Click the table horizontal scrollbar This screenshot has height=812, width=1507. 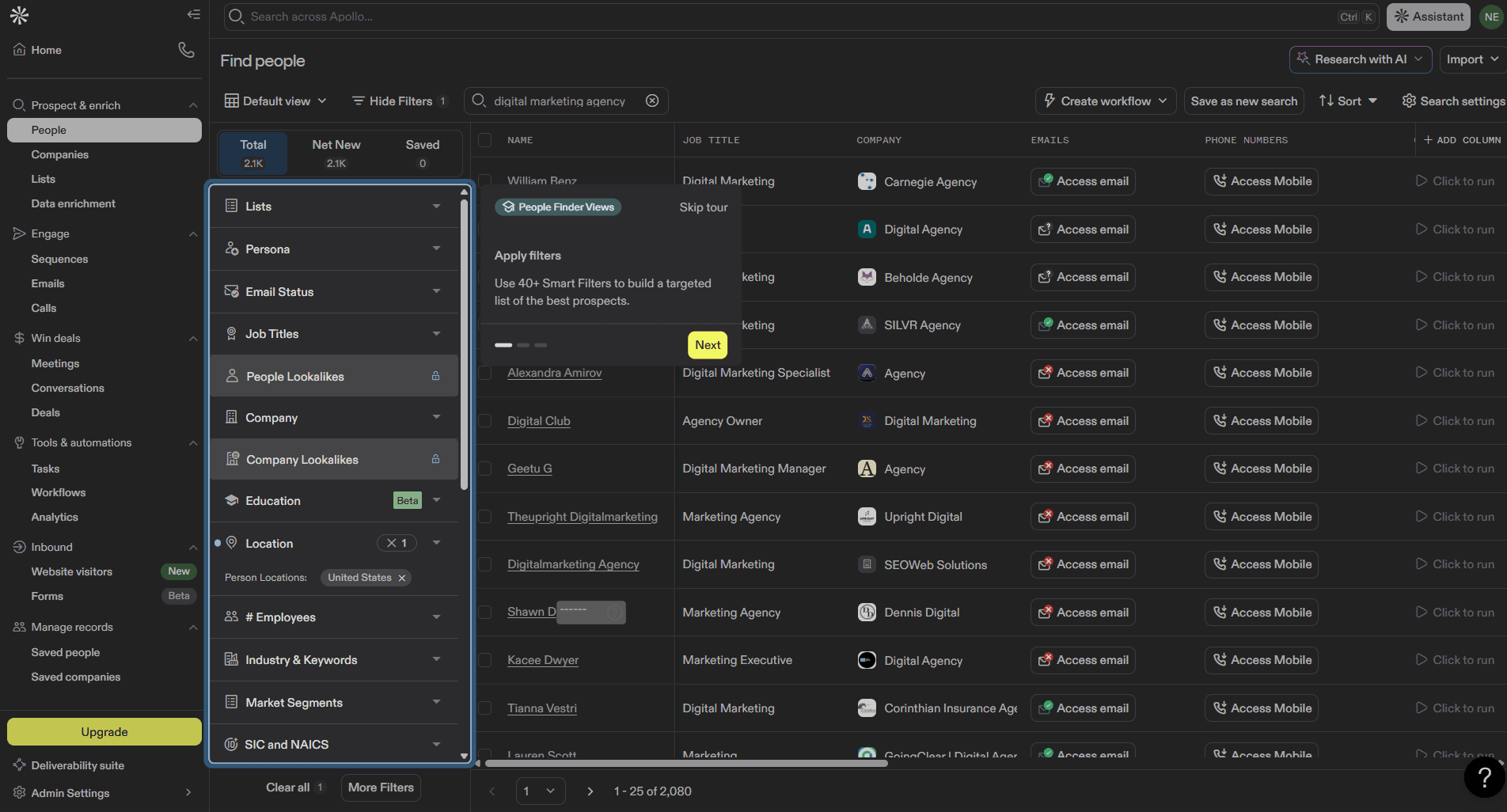pos(686,764)
